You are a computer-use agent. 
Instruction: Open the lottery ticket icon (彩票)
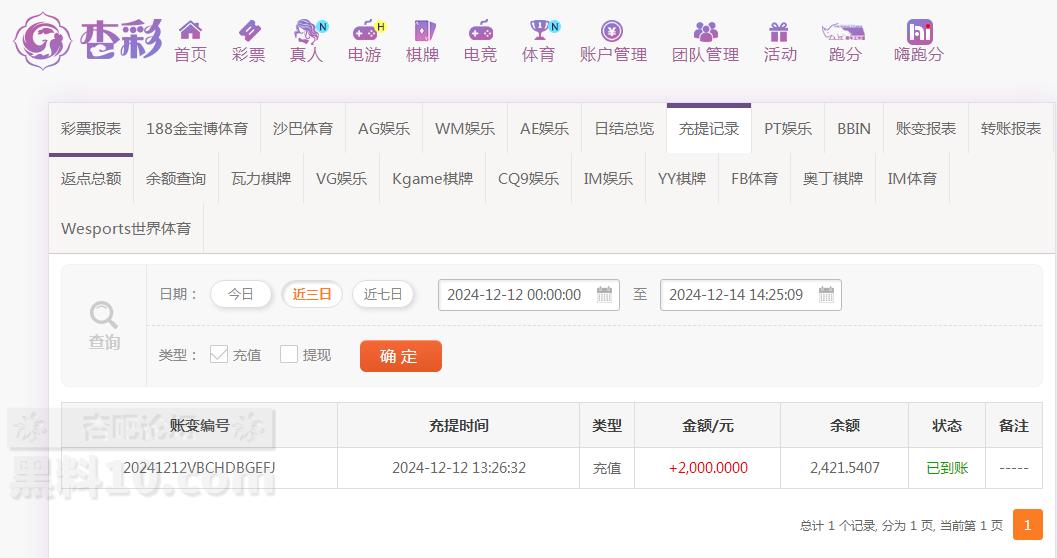coord(248,32)
